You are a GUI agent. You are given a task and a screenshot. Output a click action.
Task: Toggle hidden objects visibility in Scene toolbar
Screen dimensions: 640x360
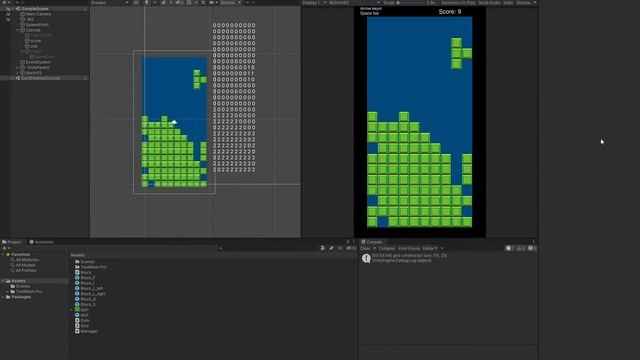tap(179, 3)
